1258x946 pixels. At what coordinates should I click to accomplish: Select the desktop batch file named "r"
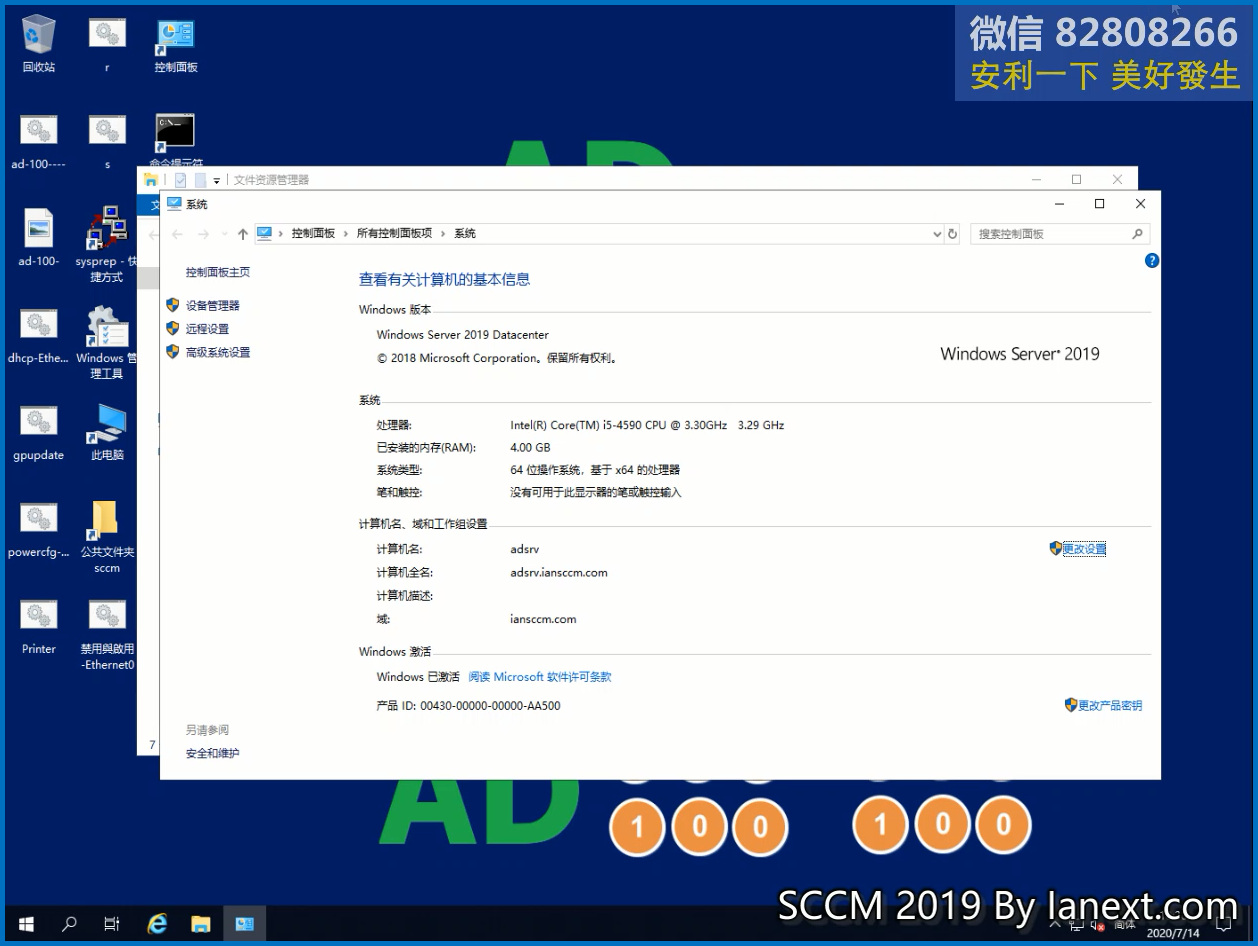point(107,45)
